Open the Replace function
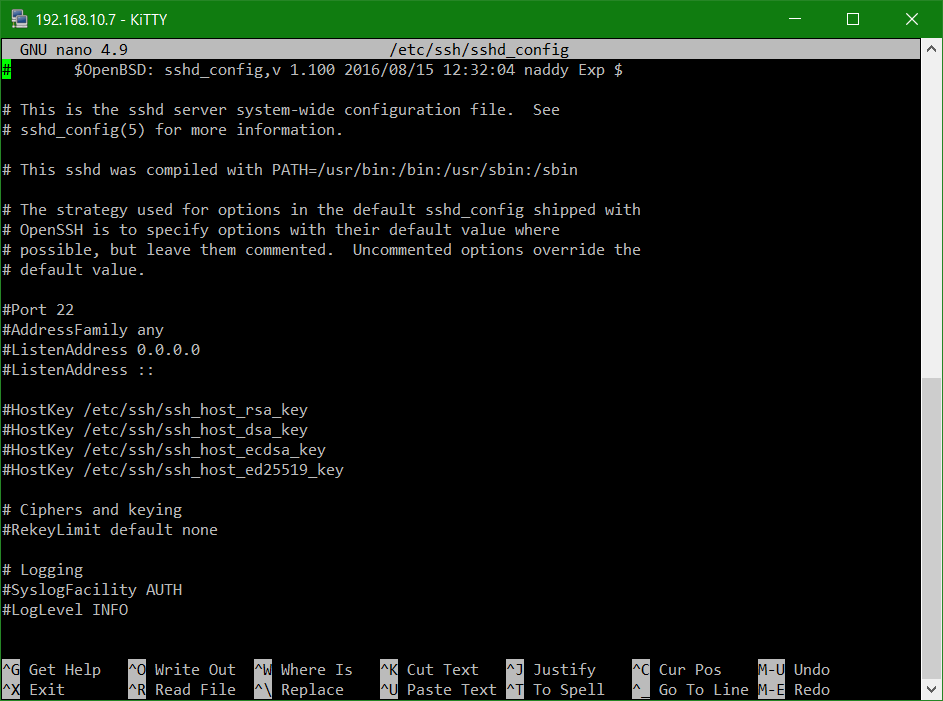This screenshot has height=701, width=943. (x=309, y=689)
